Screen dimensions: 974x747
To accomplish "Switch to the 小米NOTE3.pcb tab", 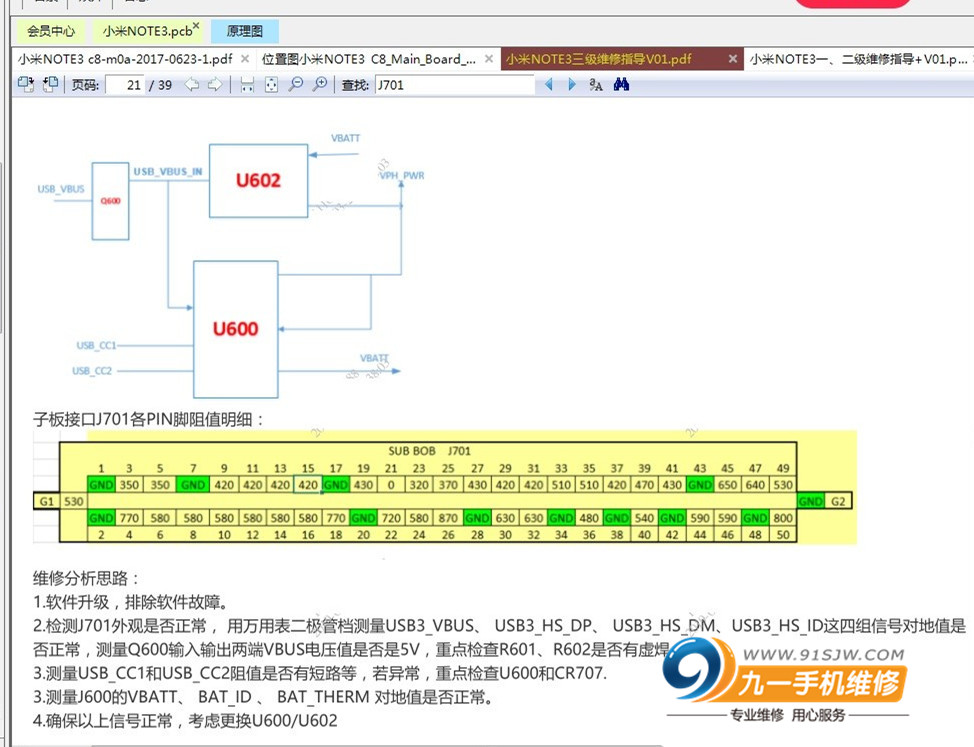I will tap(147, 31).
